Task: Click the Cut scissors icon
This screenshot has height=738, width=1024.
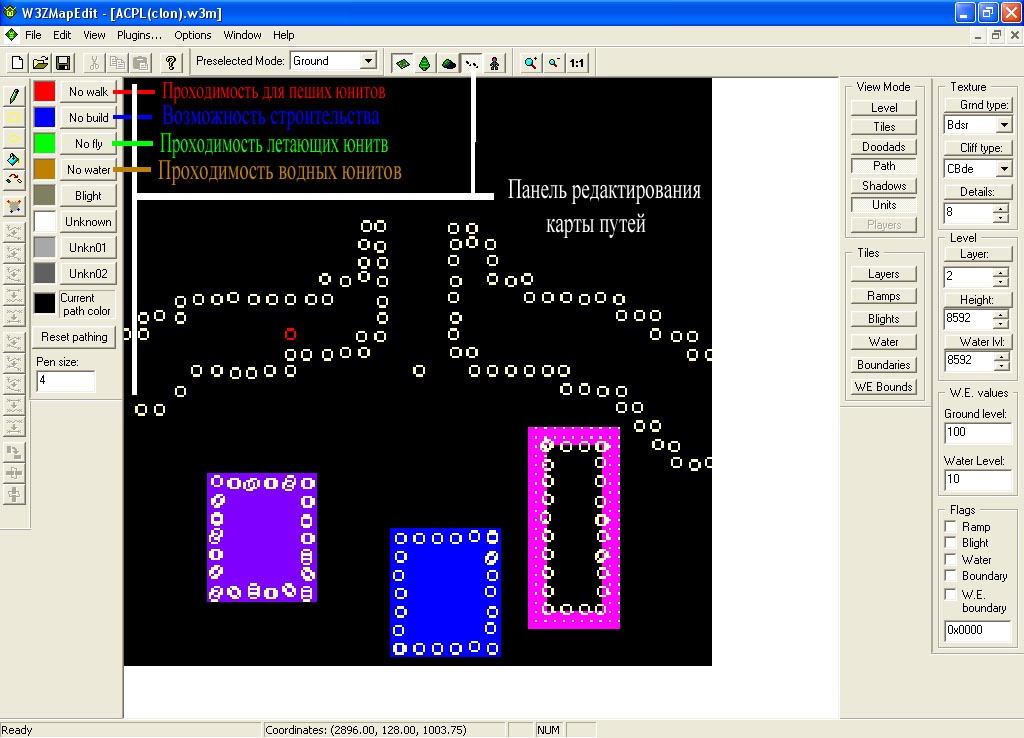Action: 94,63
